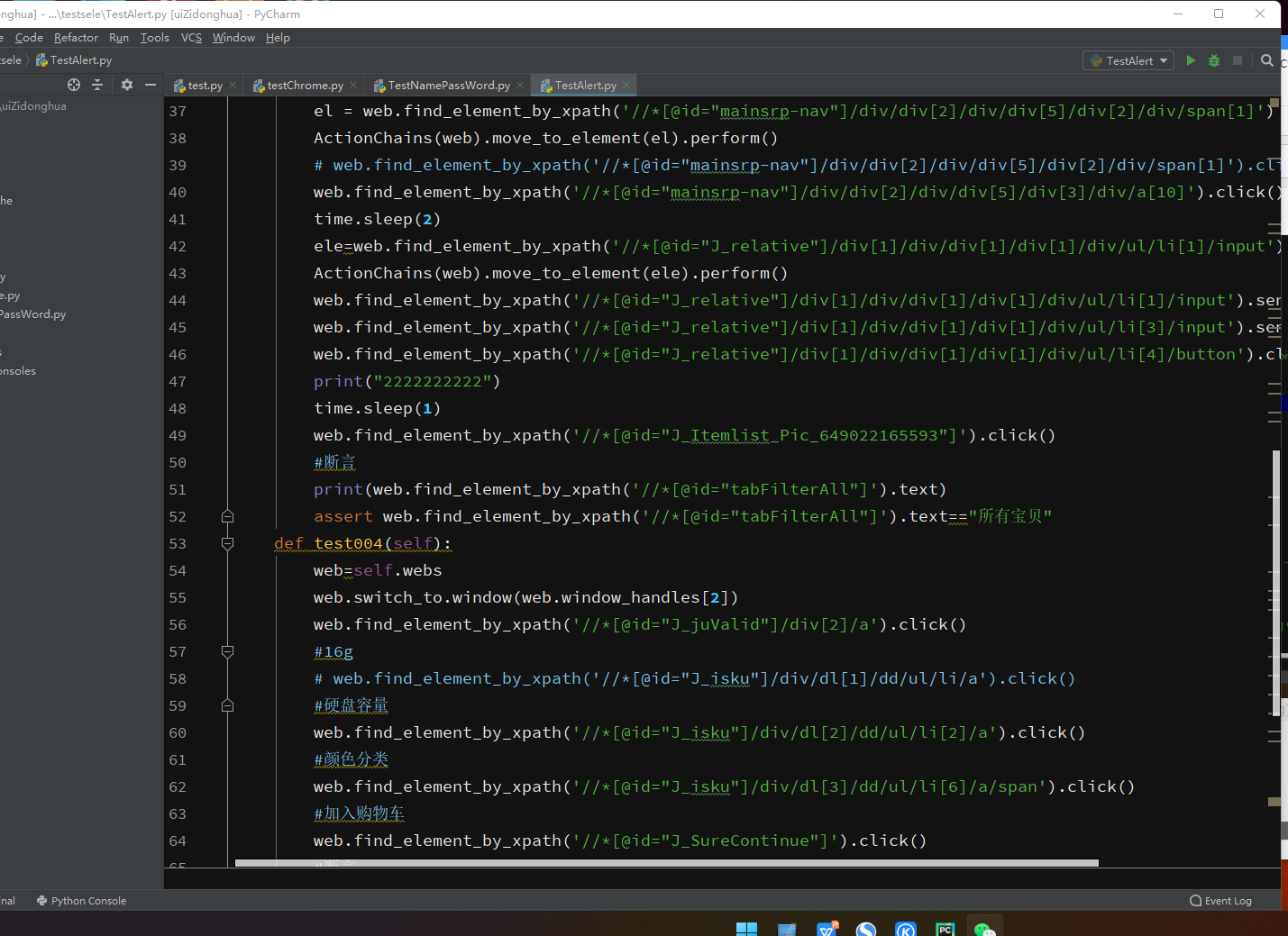1288x936 pixels.
Task: Open the Code menu
Action: point(29,38)
